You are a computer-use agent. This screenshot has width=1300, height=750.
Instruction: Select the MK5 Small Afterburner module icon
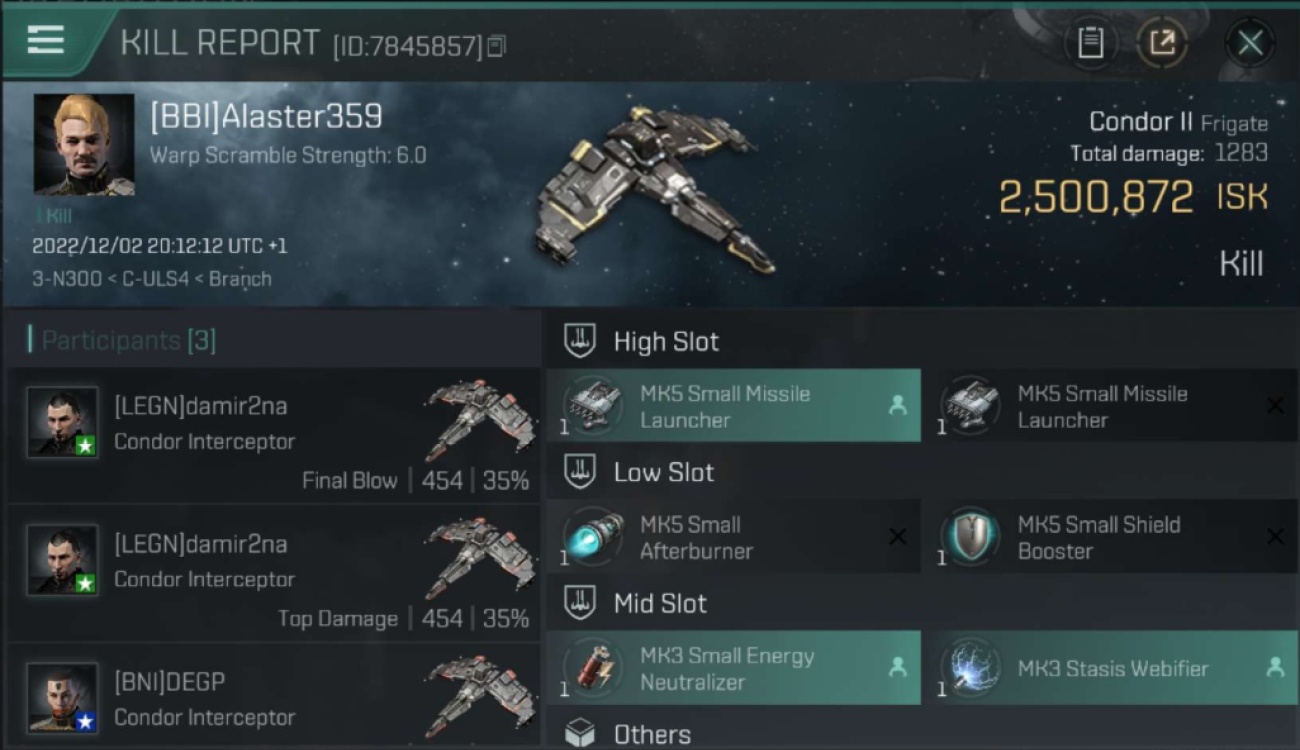click(x=592, y=537)
